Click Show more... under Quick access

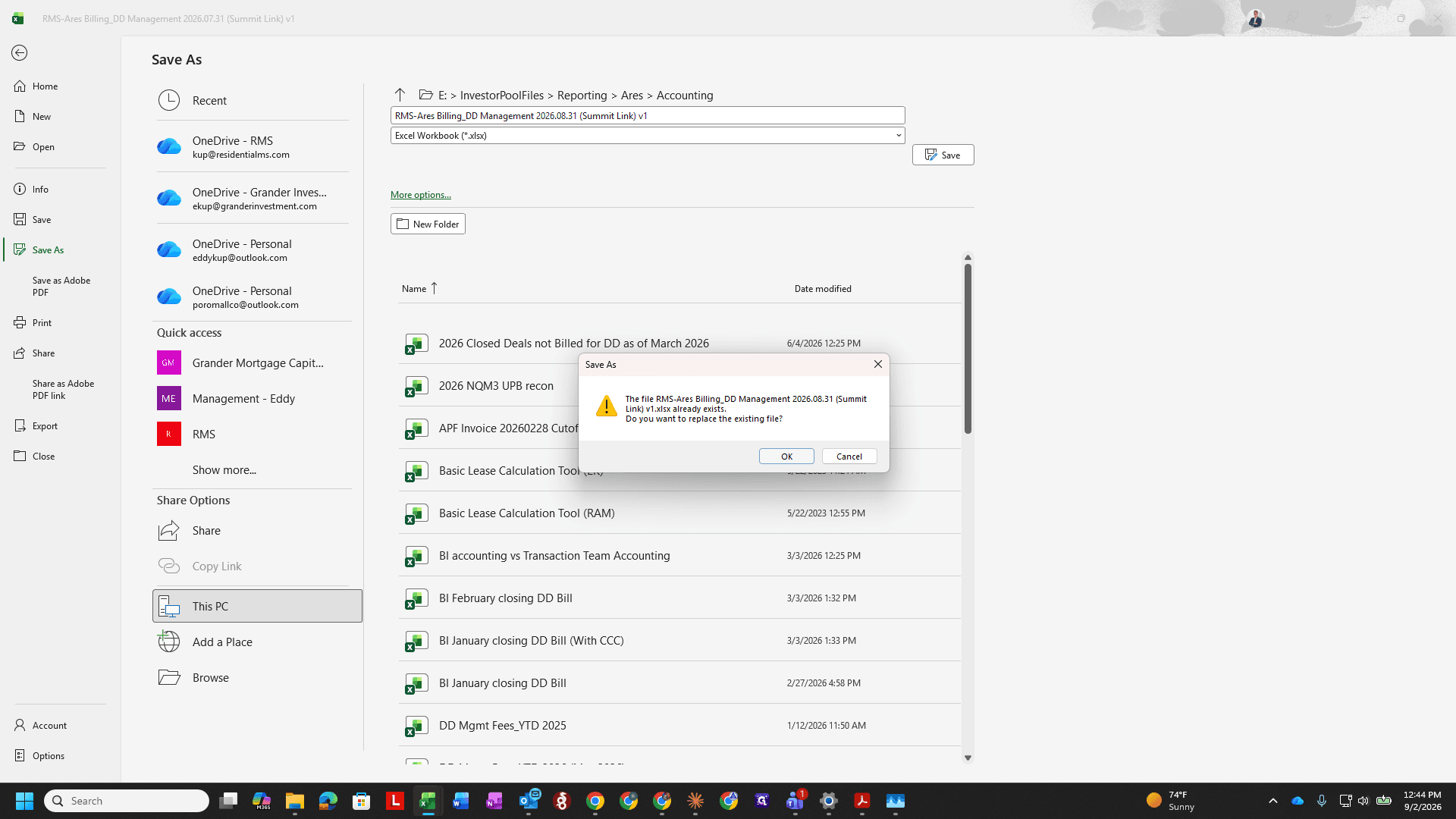pyautogui.click(x=224, y=469)
